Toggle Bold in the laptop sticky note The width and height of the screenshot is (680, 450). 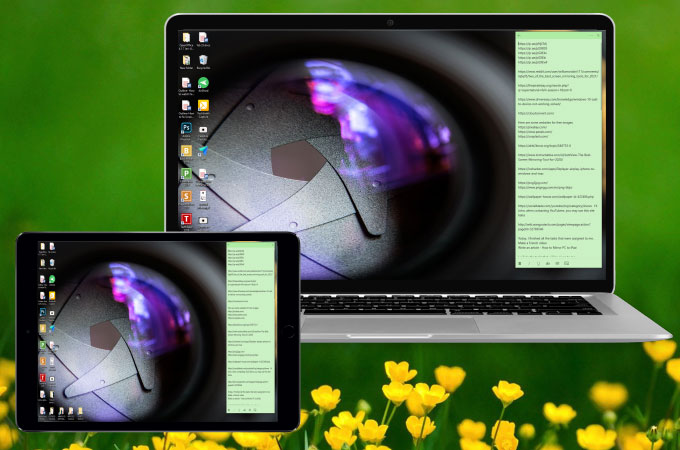(x=520, y=263)
